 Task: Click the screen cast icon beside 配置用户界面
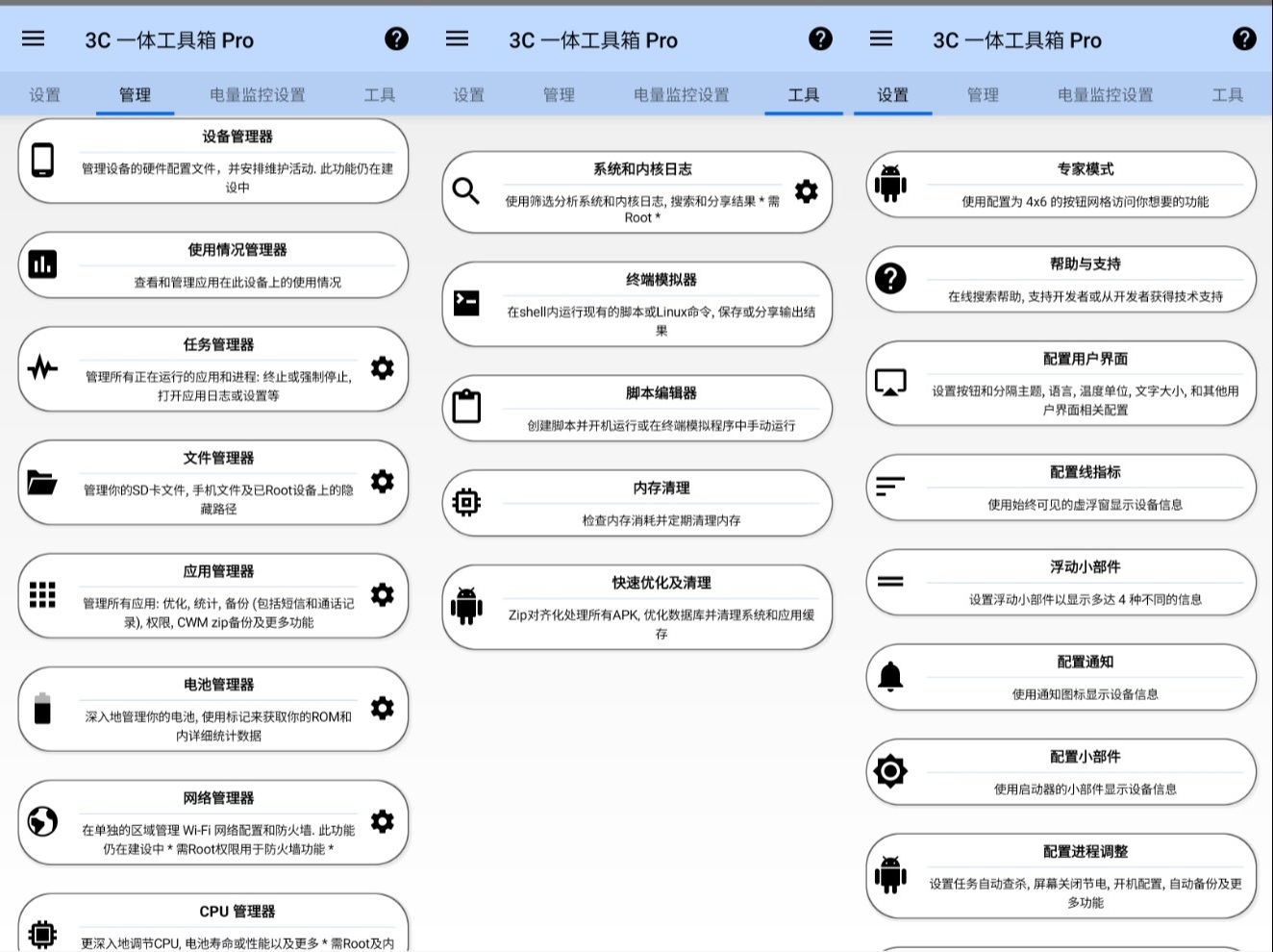tap(890, 383)
